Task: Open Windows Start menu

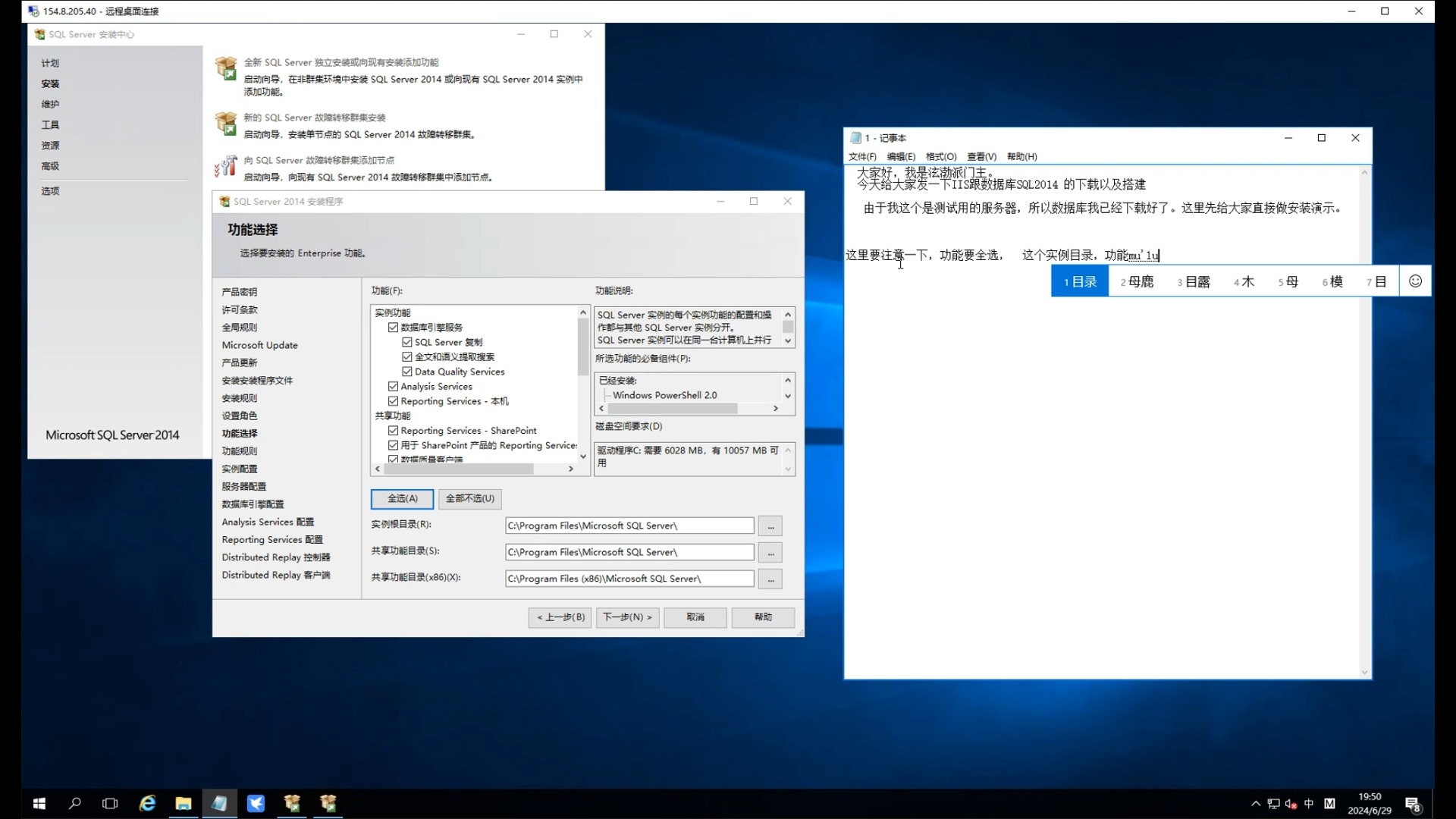Action: 39,803
